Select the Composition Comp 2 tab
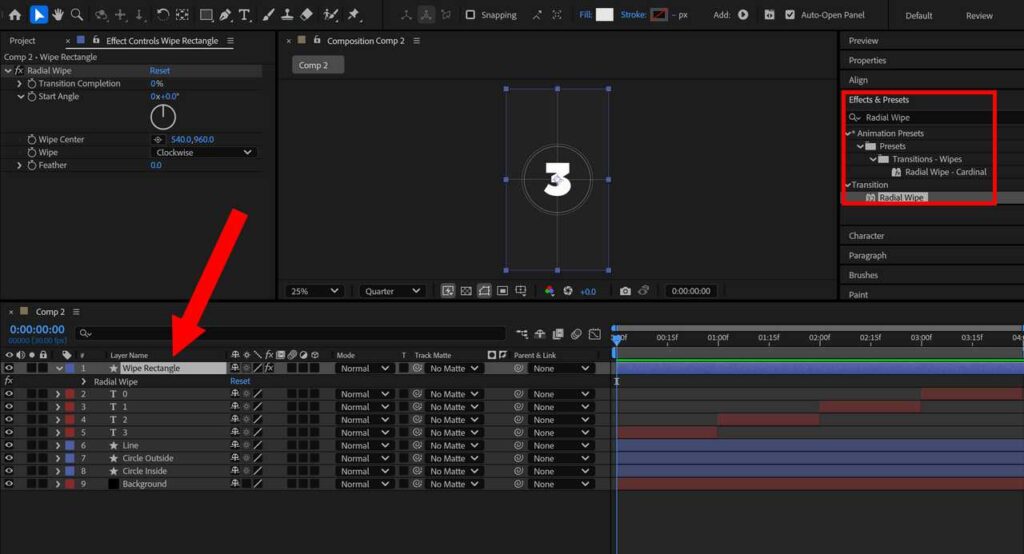The width and height of the screenshot is (1024, 554). coord(366,41)
